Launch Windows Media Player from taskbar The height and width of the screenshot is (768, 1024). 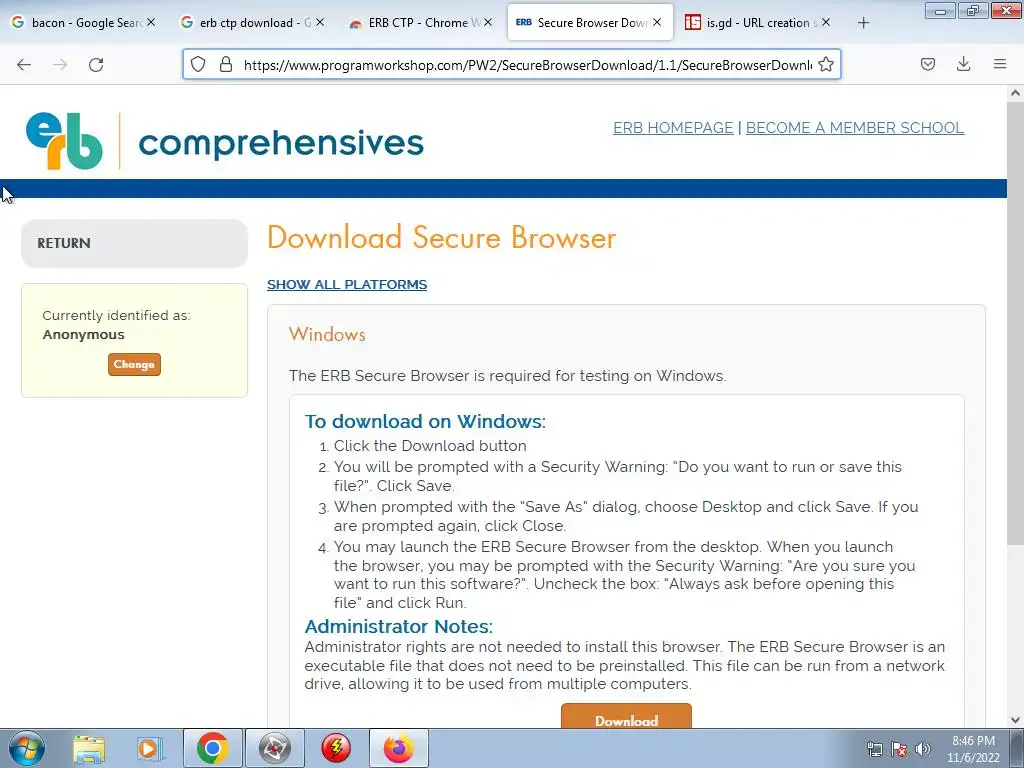(x=150, y=749)
